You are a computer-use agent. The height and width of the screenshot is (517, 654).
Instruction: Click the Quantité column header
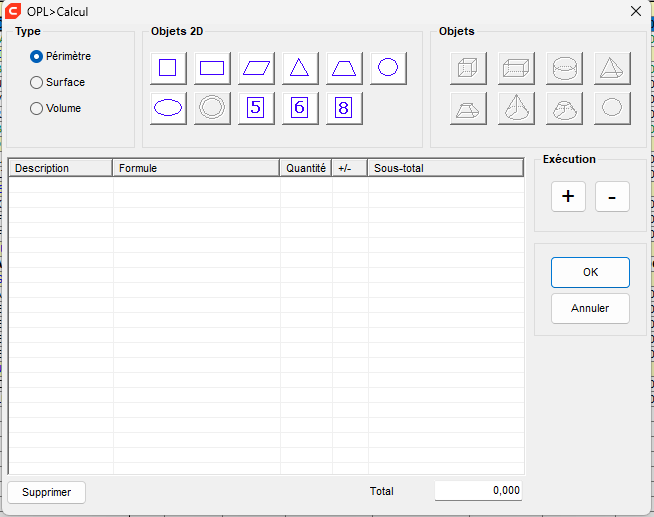[x=306, y=168]
